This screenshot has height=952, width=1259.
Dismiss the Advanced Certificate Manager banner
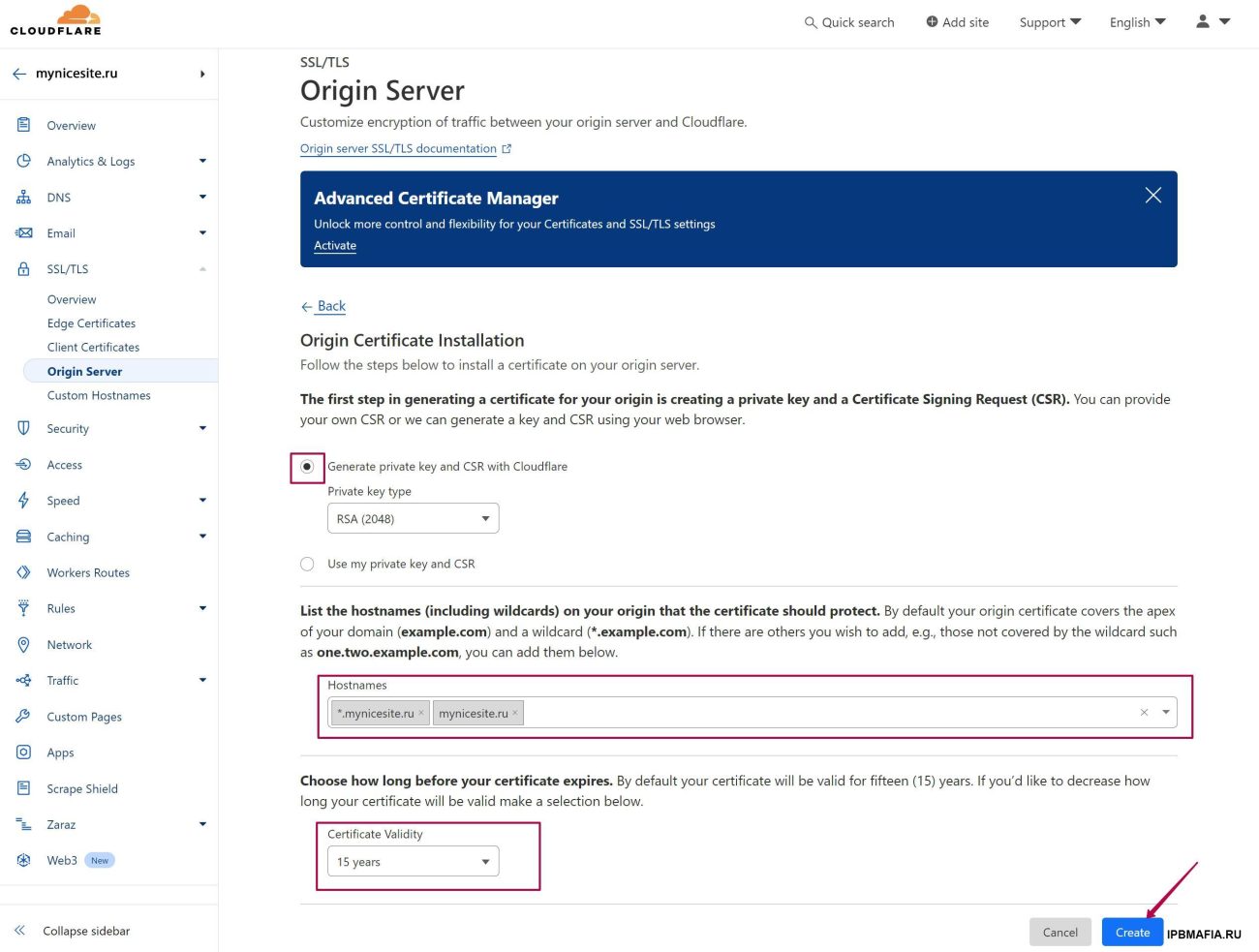coord(1153,196)
